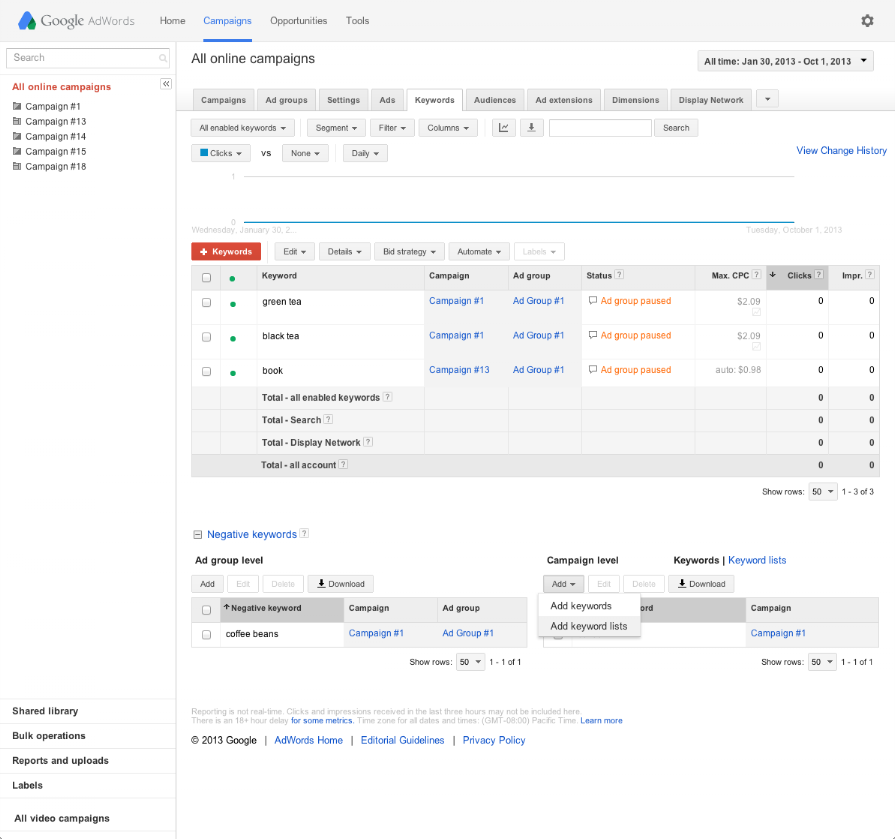Choose Add keyword lists from menu

(x=589, y=626)
